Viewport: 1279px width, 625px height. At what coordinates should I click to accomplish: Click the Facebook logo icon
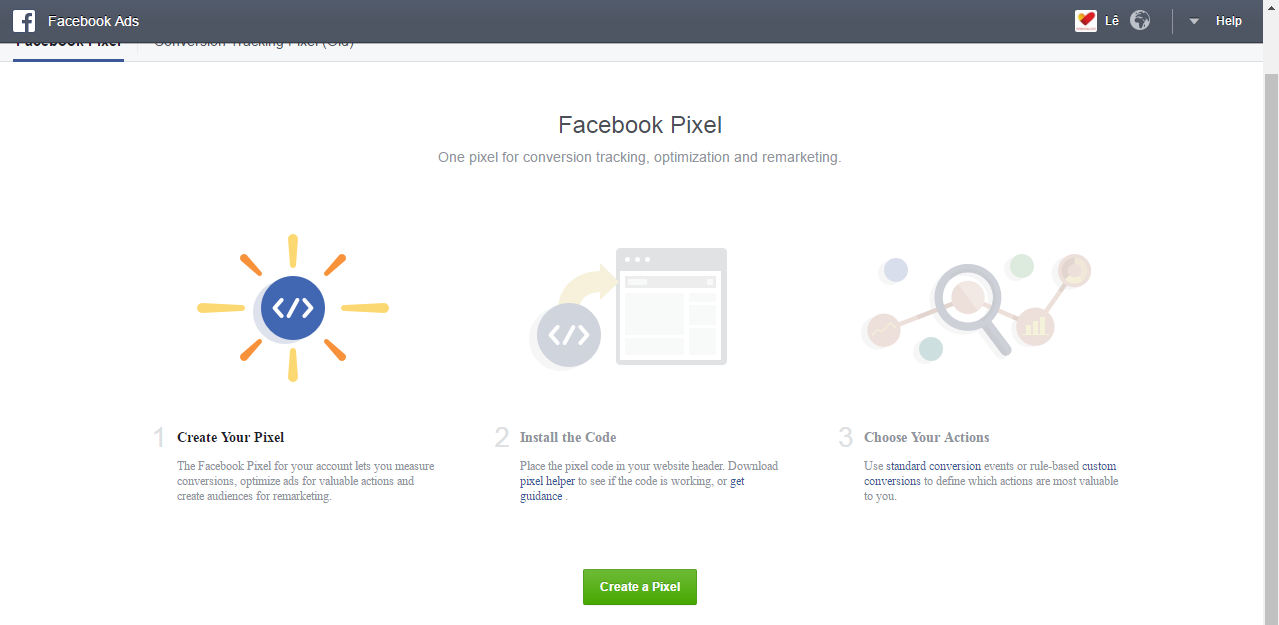point(24,21)
